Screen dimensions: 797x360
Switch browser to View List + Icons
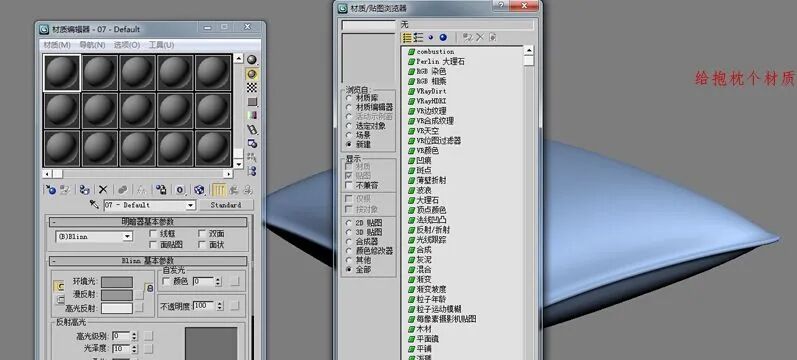(419, 38)
